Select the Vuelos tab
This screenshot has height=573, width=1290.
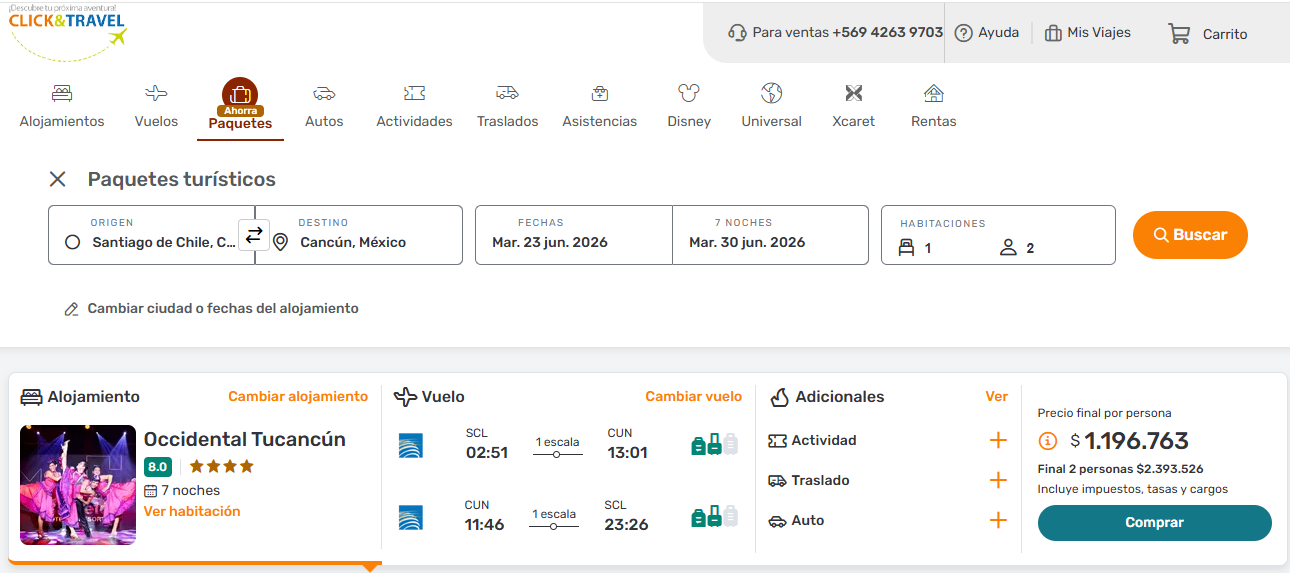click(x=156, y=106)
